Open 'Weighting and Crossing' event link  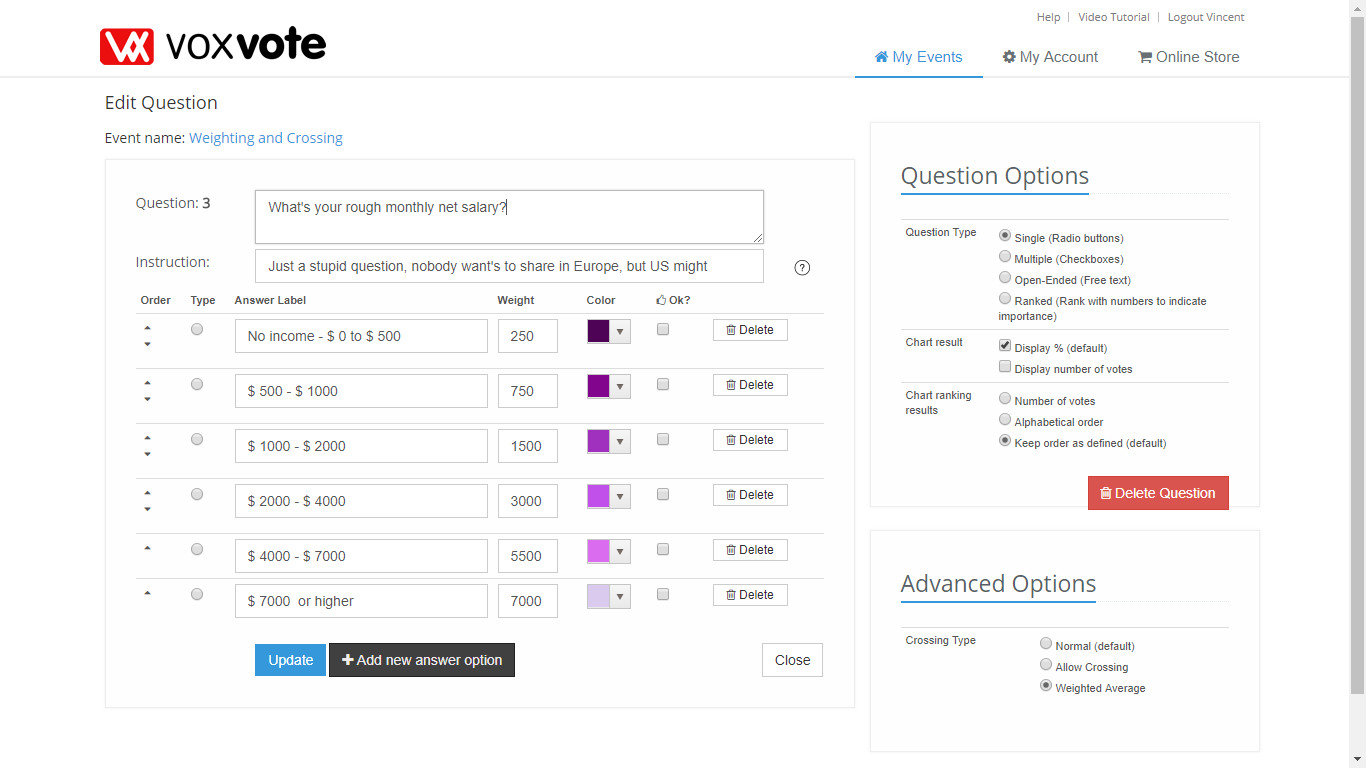266,138
